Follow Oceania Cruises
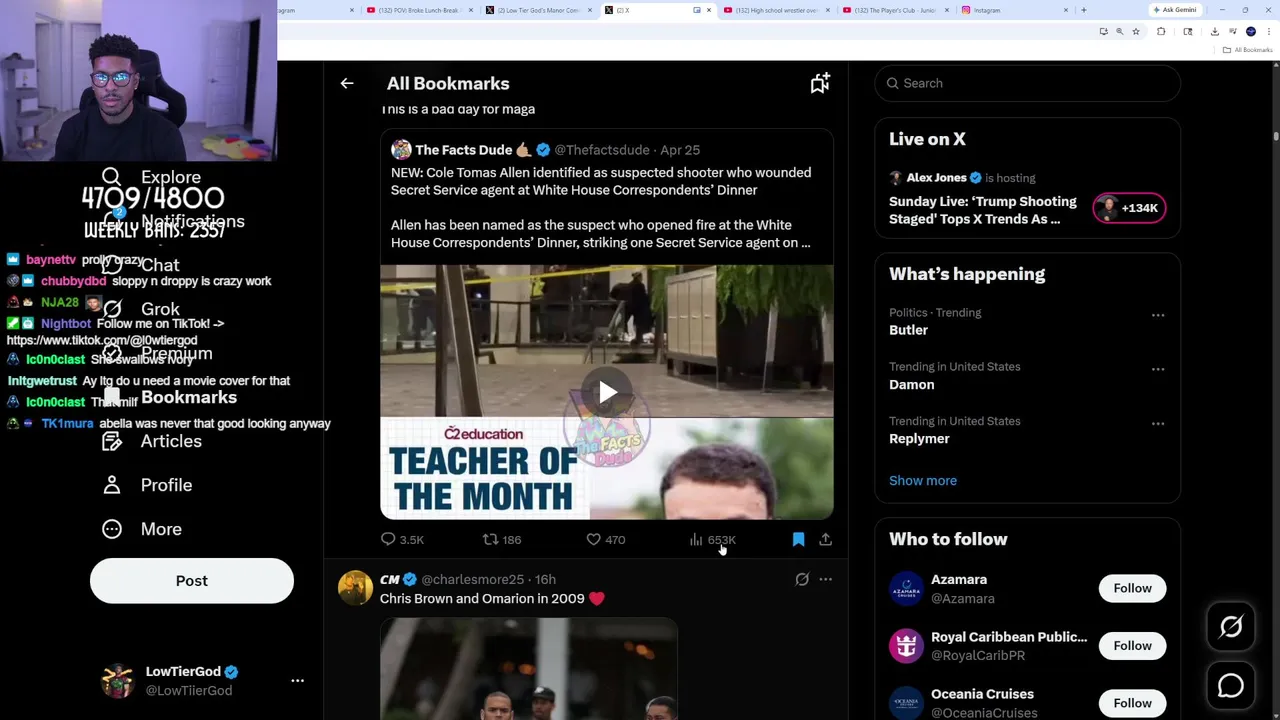Screen dimensions: 1280x720 point(1133,703)
